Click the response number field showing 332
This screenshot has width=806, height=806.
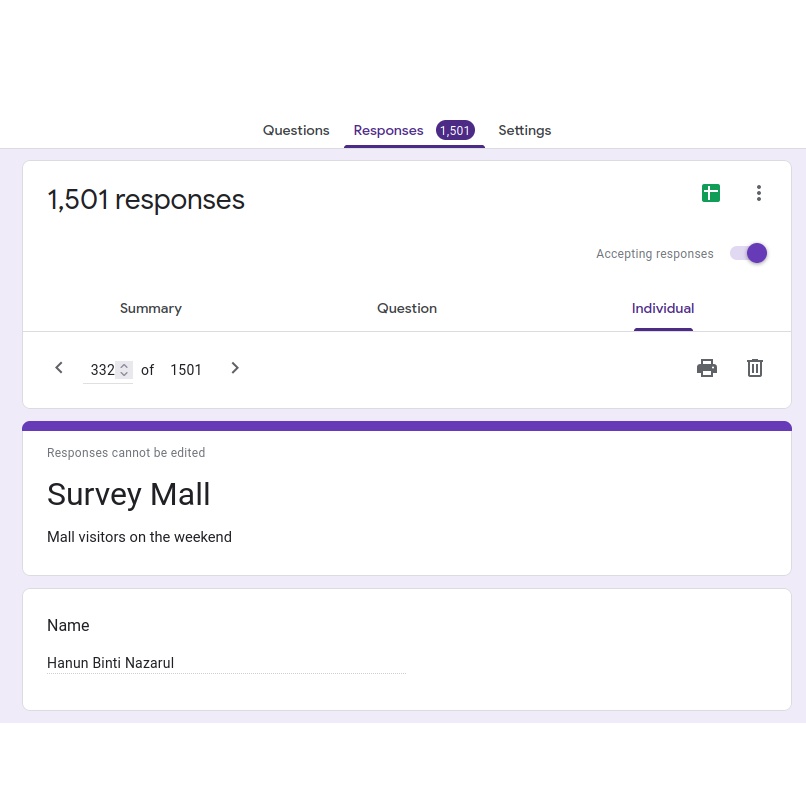pyautogui.click(x=102, y=370)
